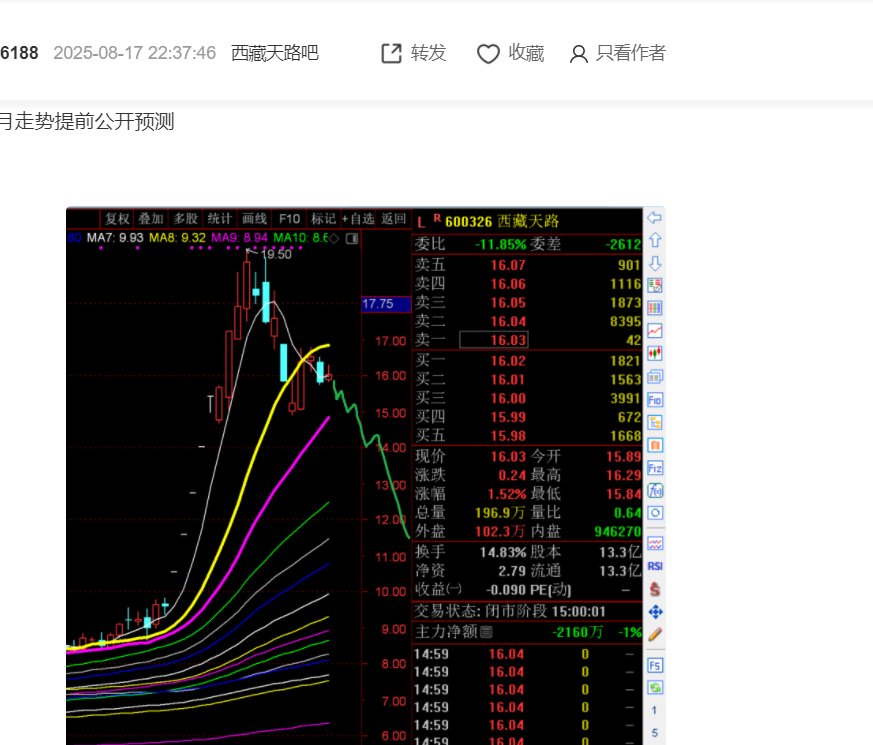Click the 多股 toolbar item

[185, 219]
